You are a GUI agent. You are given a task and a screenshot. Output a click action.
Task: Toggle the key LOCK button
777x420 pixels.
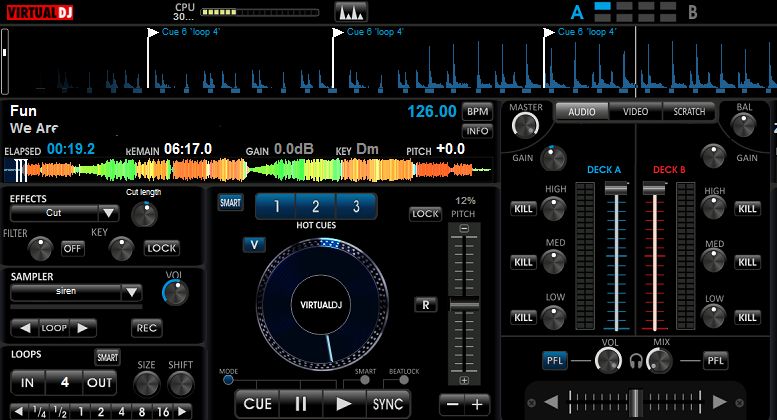coord(161,248)
